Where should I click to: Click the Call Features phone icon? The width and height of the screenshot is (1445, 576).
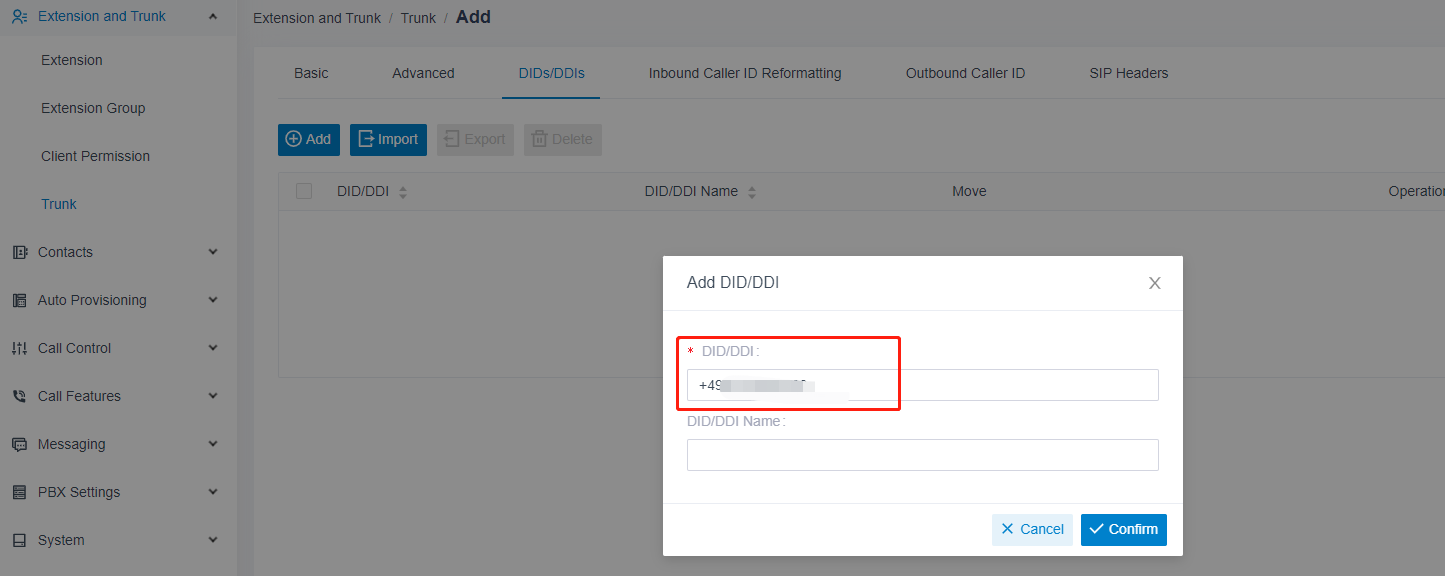pyautogui.click(x=19, y=396)
